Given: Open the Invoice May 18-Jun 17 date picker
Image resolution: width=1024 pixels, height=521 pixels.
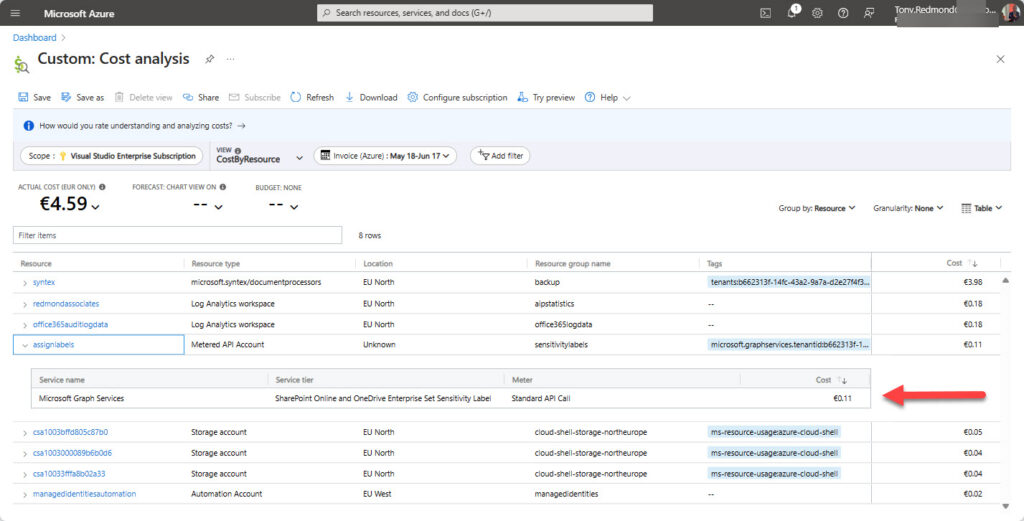Looking at the screenshot, I should pos(385,156).
